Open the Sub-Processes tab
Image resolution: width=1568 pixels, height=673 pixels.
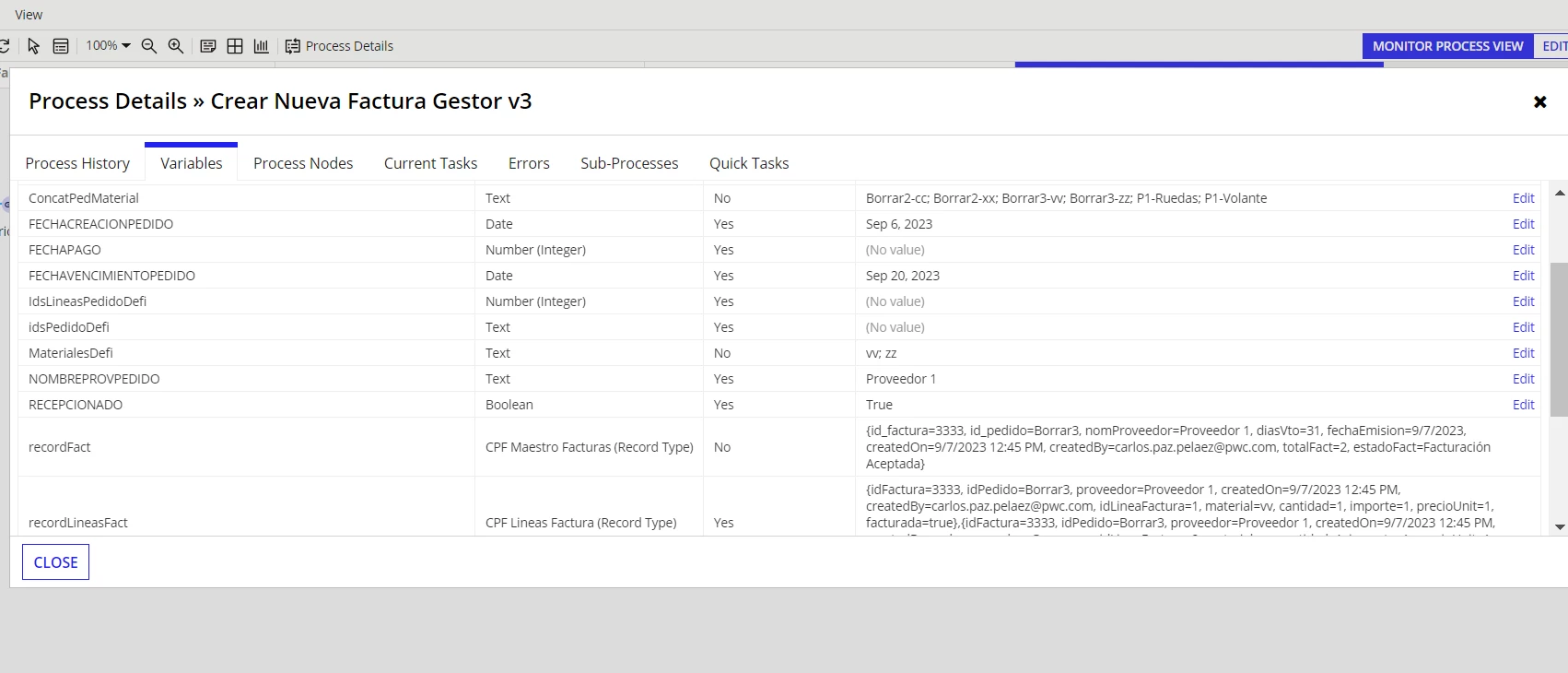coord(629,163)
